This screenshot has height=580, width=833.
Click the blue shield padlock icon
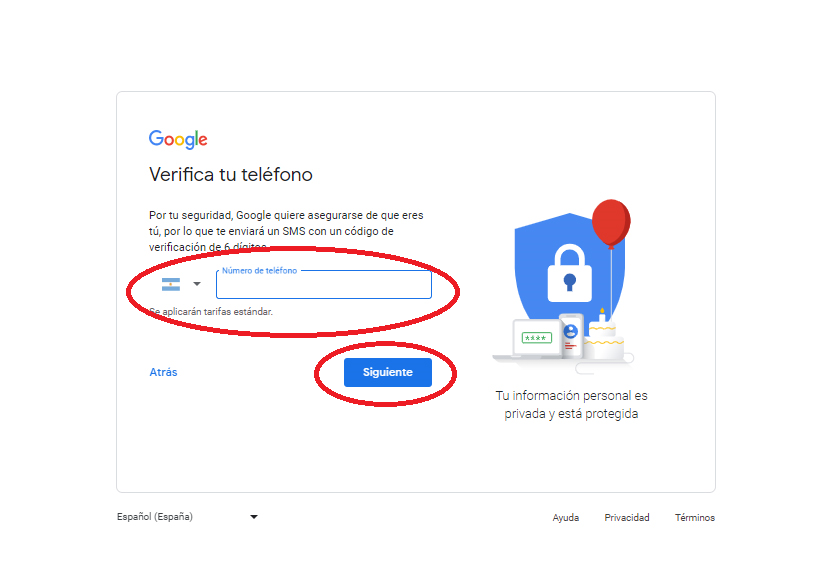coord(570,274)
